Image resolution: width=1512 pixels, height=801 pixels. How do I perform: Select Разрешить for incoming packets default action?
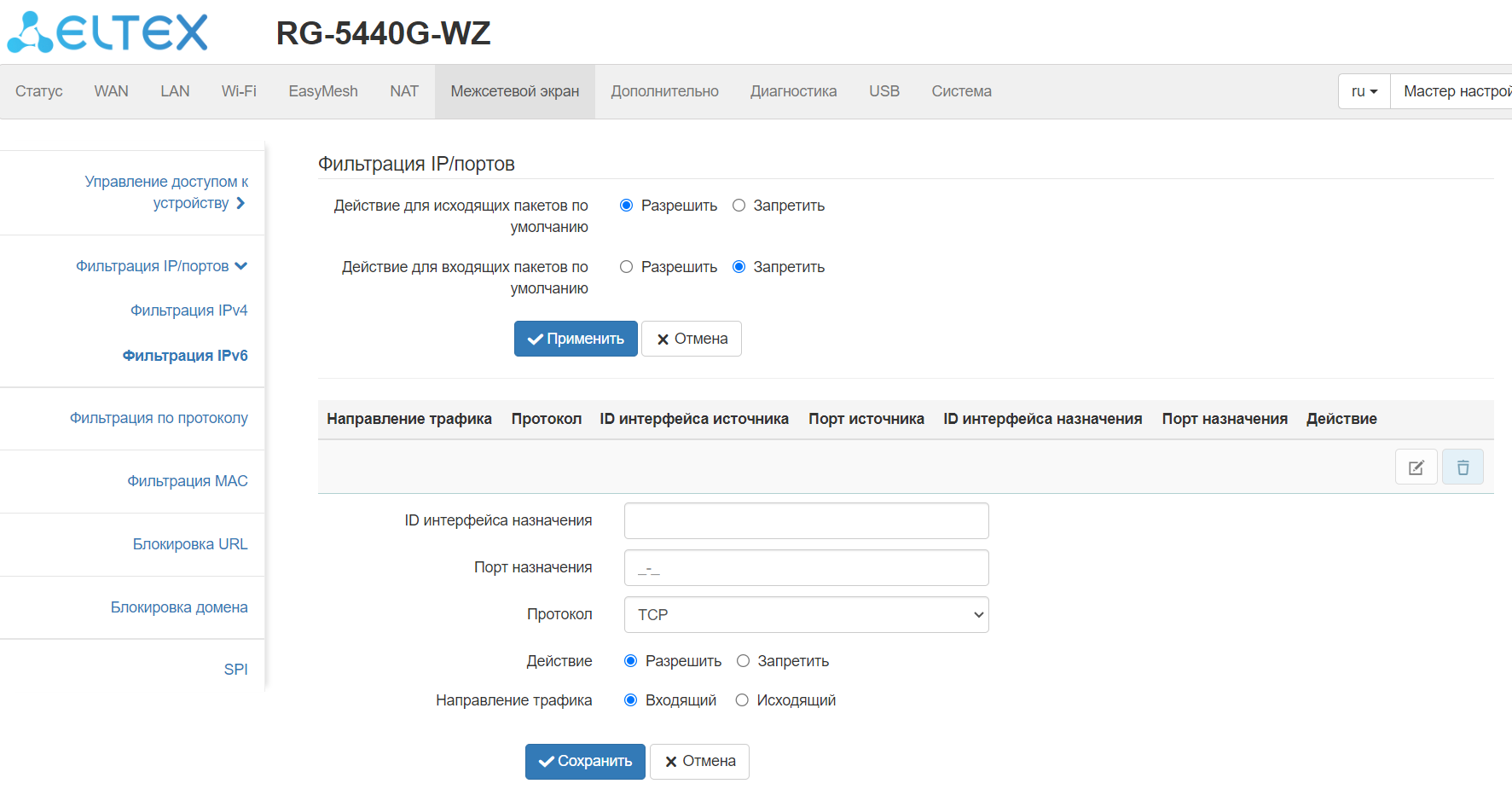tap(627, 267)
